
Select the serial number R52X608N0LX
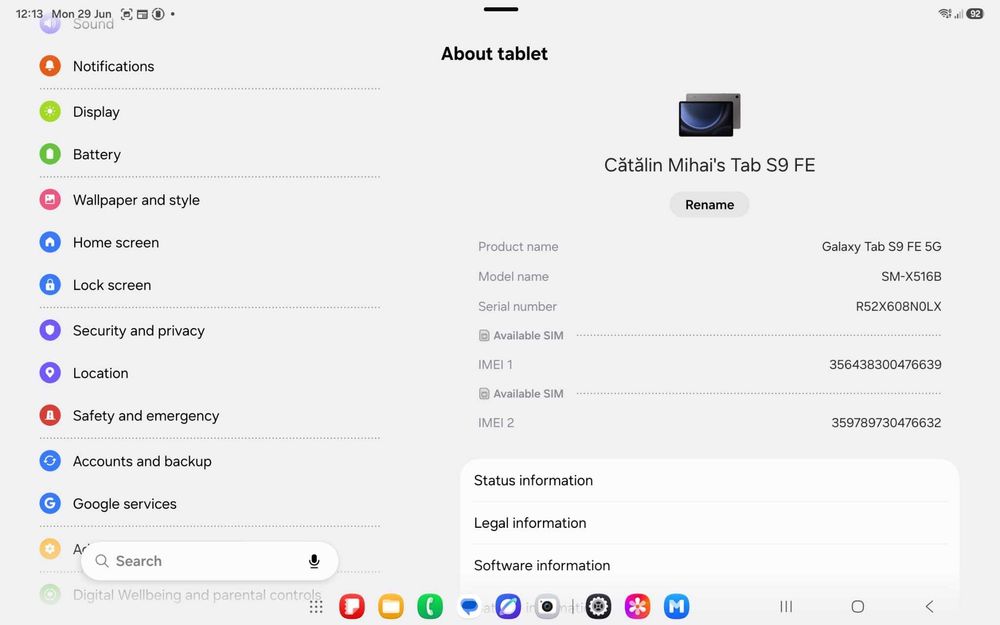(898, 307)
